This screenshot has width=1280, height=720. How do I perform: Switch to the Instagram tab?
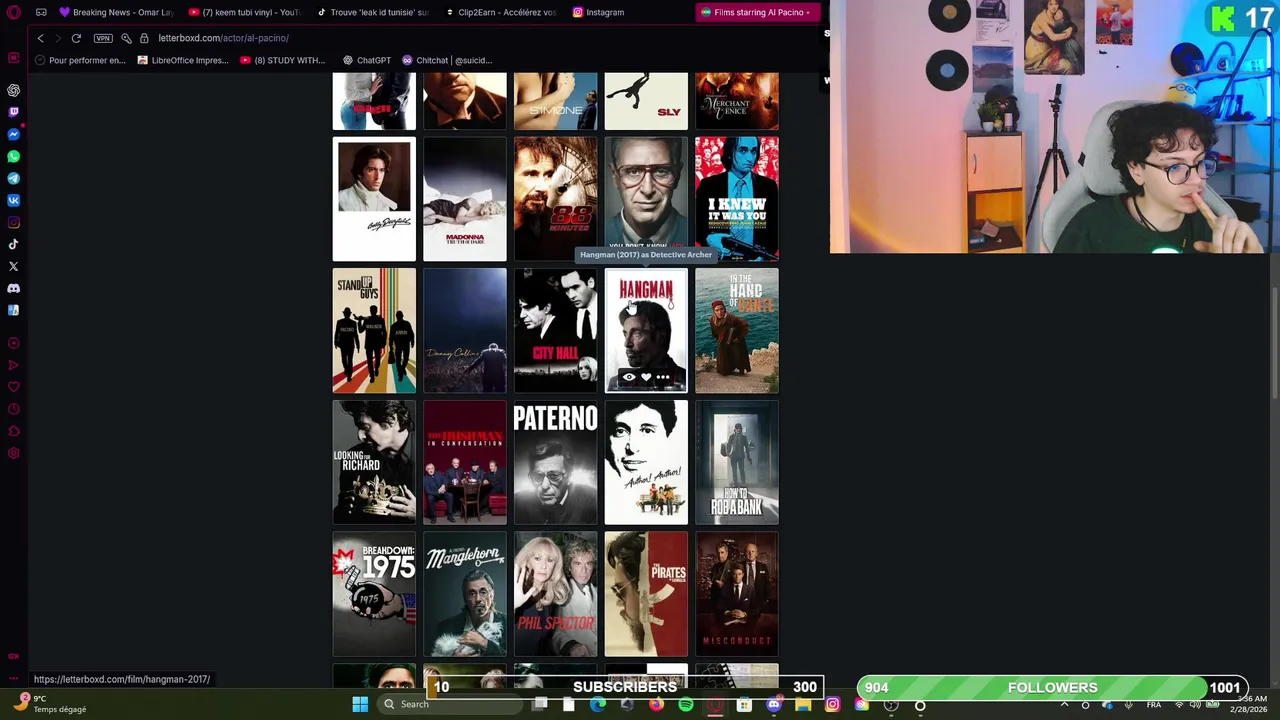coord(599,12)
